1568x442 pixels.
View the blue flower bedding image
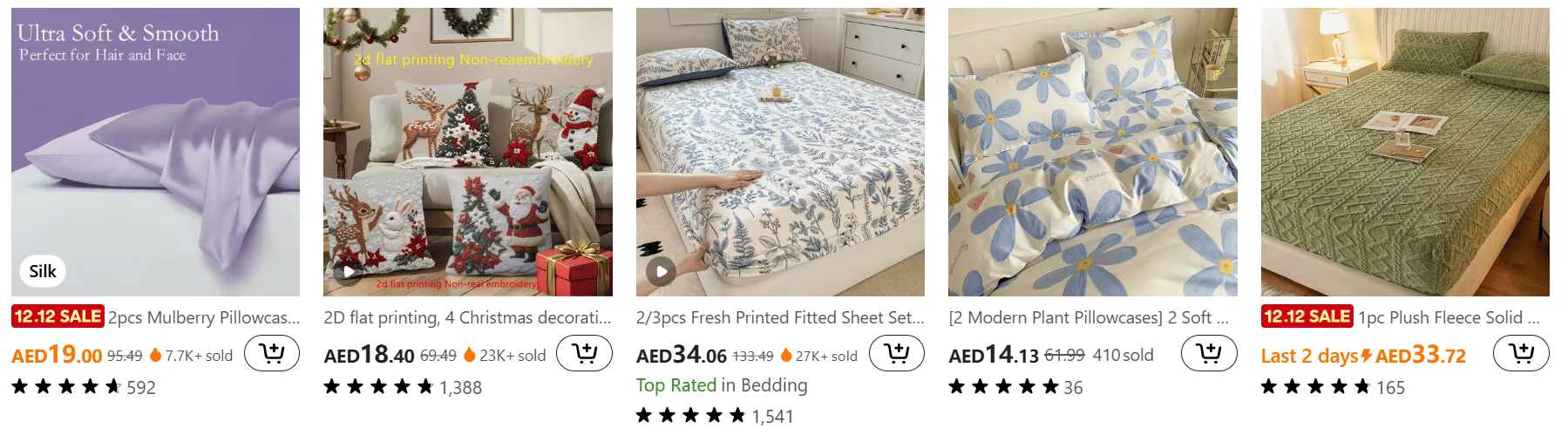click(x=1093, y=153)
